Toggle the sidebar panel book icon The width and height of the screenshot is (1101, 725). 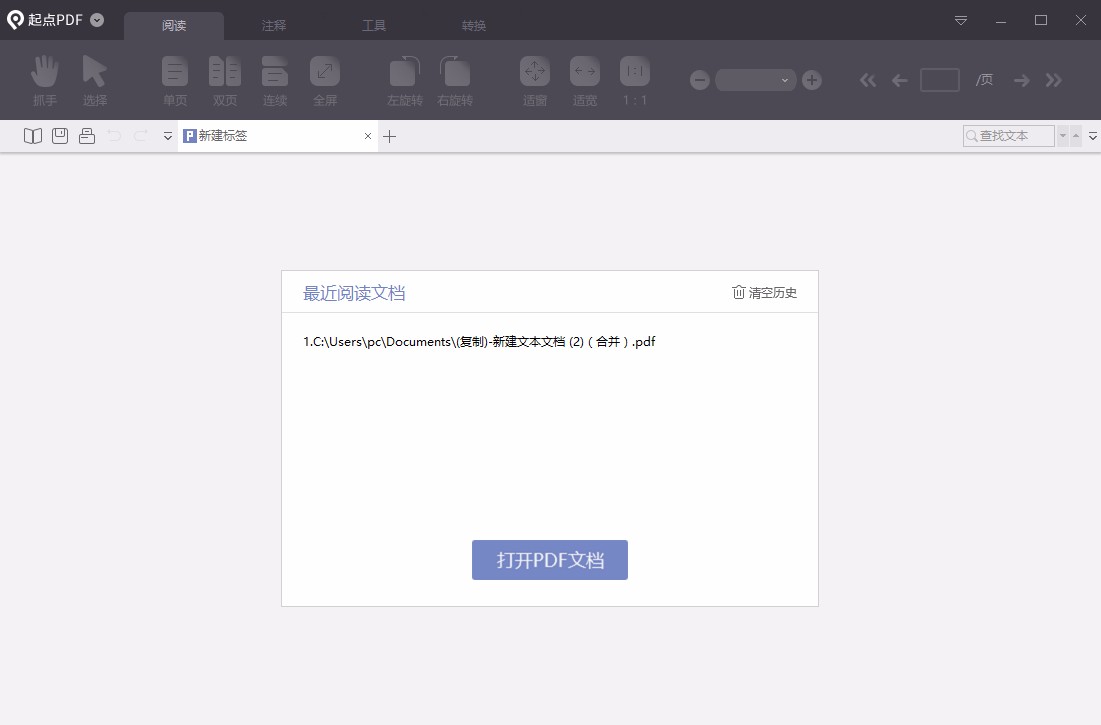33,135
